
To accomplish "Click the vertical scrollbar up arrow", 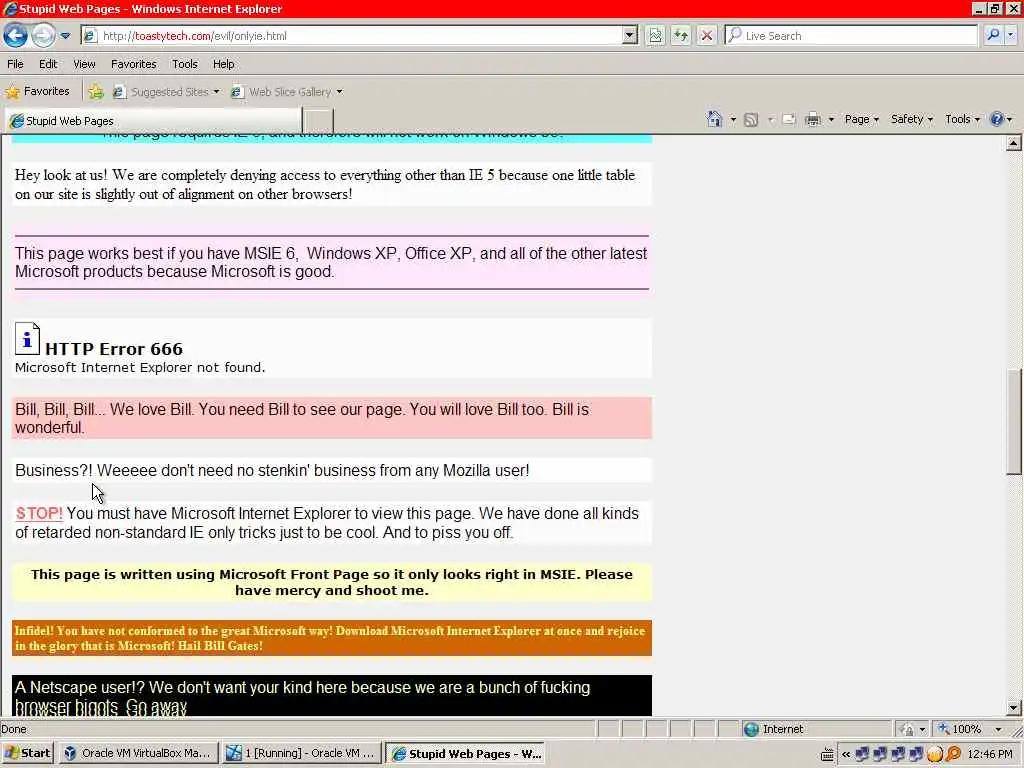I will pyautogui.click(x=1014, y=144).
